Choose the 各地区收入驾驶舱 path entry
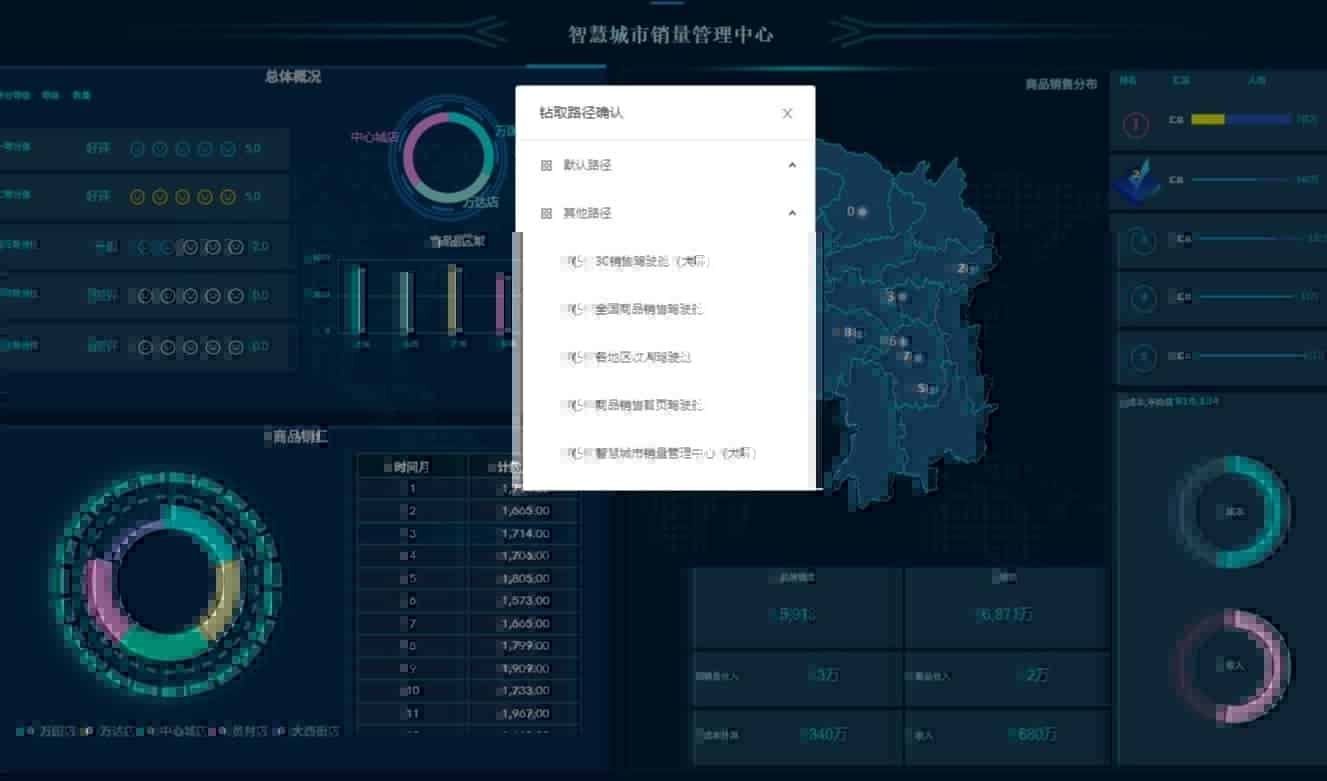 click(642, 357)
